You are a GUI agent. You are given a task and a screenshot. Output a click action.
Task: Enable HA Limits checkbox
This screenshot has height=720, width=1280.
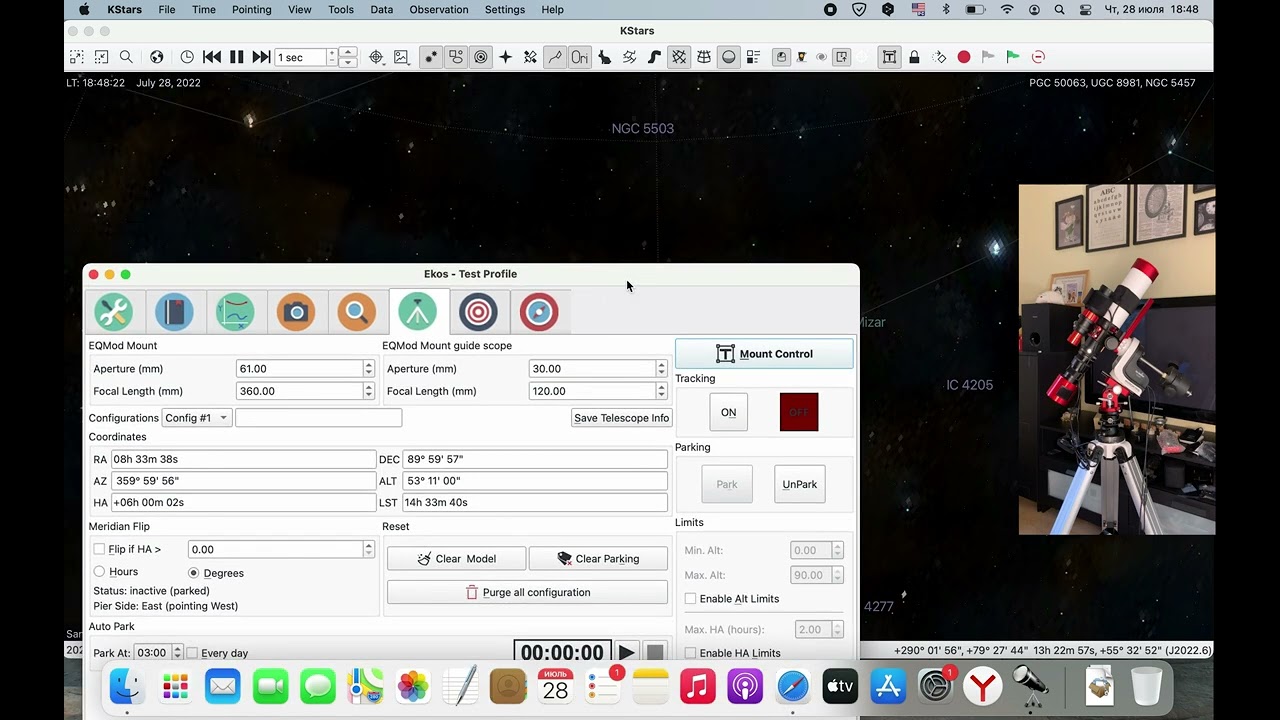click(x=690, y=653)
